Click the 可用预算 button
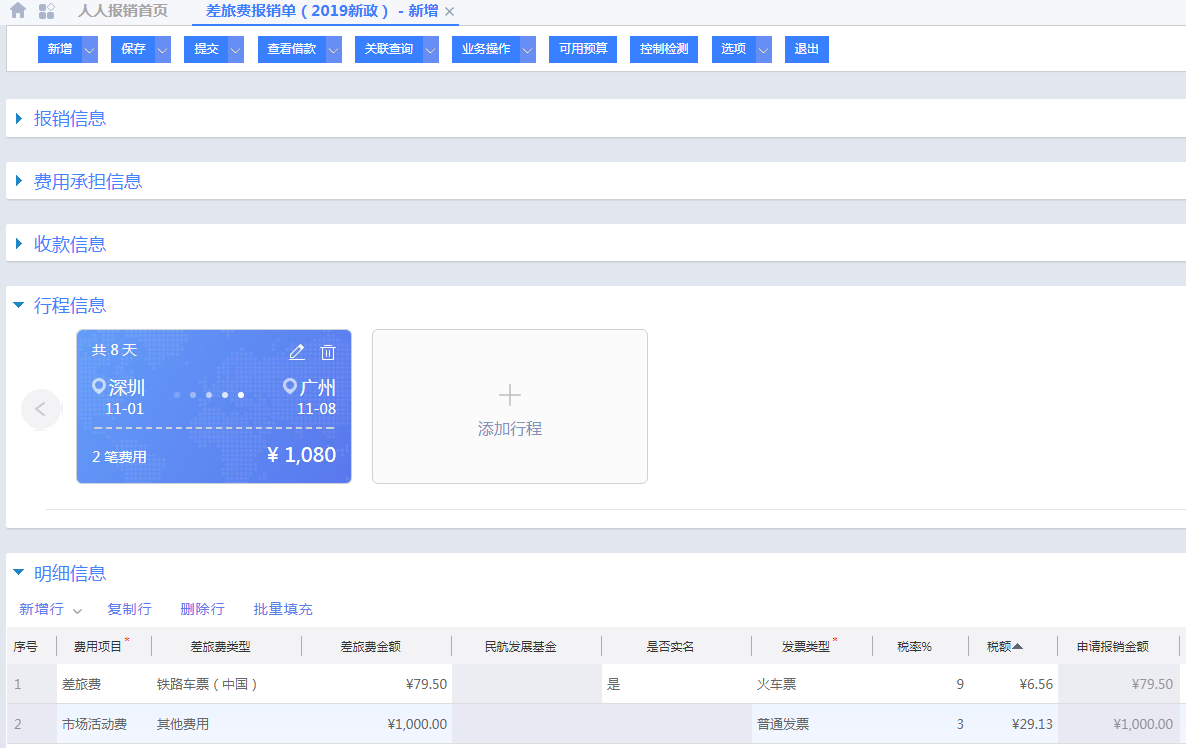Viewport: 1186px width, 748px height. tap(583, 49)
